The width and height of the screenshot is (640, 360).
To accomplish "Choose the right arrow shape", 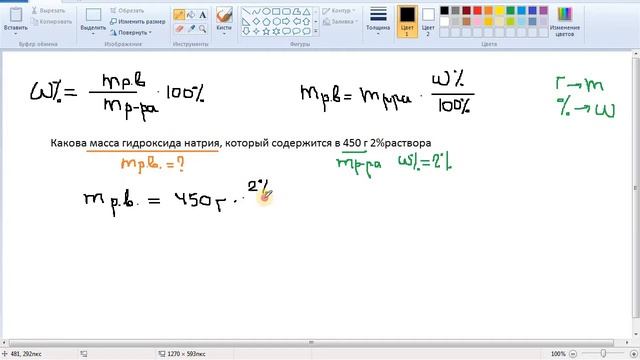I will (x=286, y=21).
